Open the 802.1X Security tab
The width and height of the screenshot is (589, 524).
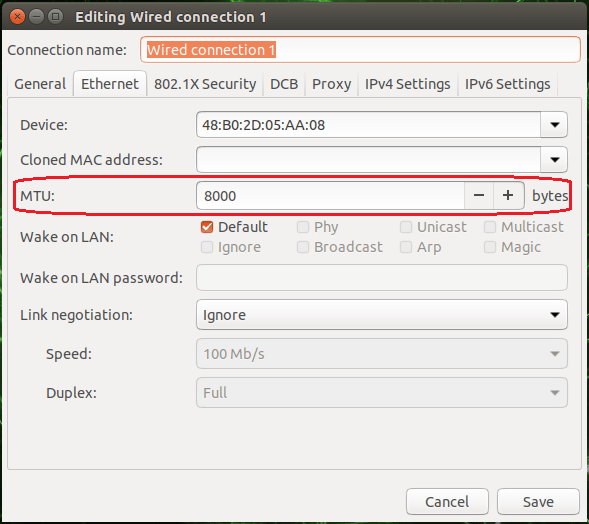(205, 84)
